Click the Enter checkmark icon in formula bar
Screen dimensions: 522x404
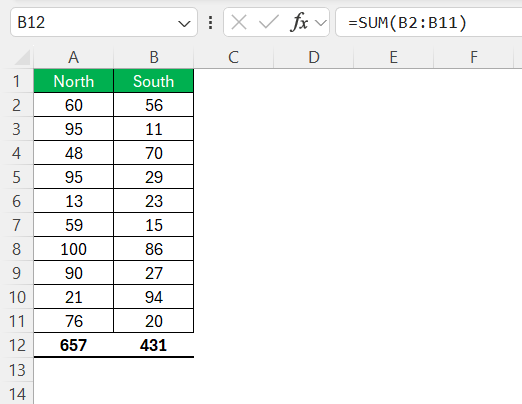click(269, 23)
